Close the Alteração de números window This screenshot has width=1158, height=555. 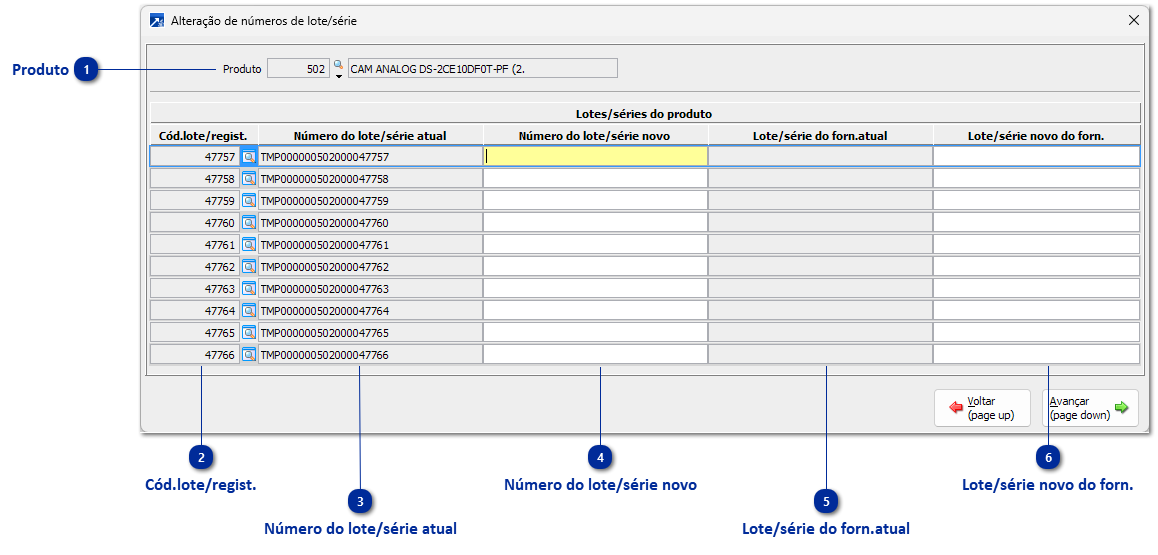(x=1134, y=21)
